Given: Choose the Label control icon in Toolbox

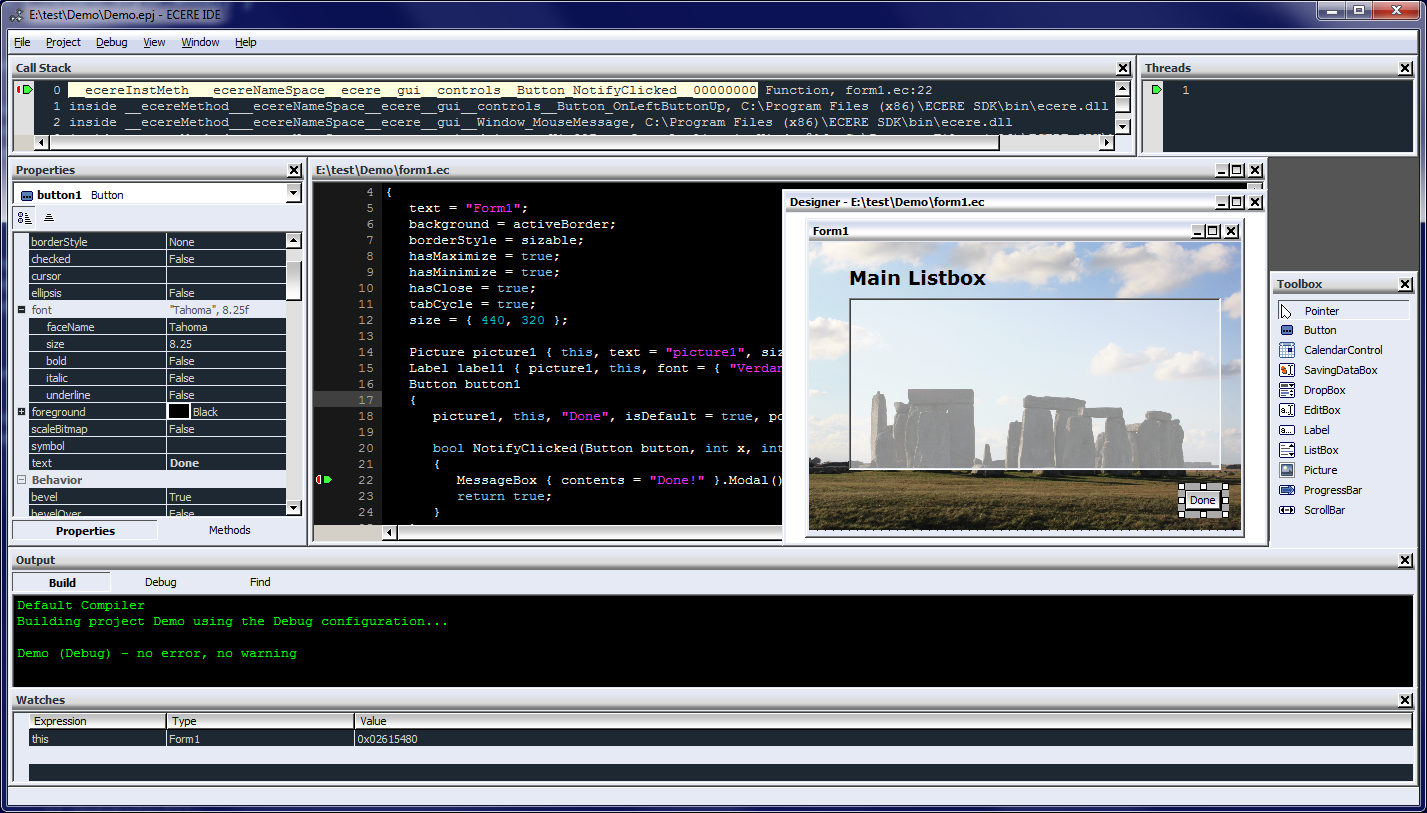Looking at the screenshot, I should click(1286, 430).
